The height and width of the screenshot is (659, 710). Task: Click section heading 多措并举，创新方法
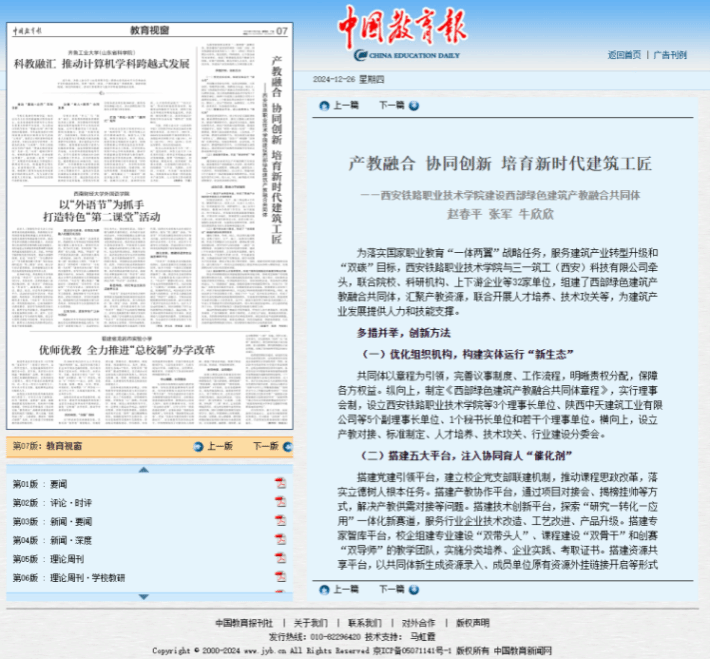coord(403,333)
